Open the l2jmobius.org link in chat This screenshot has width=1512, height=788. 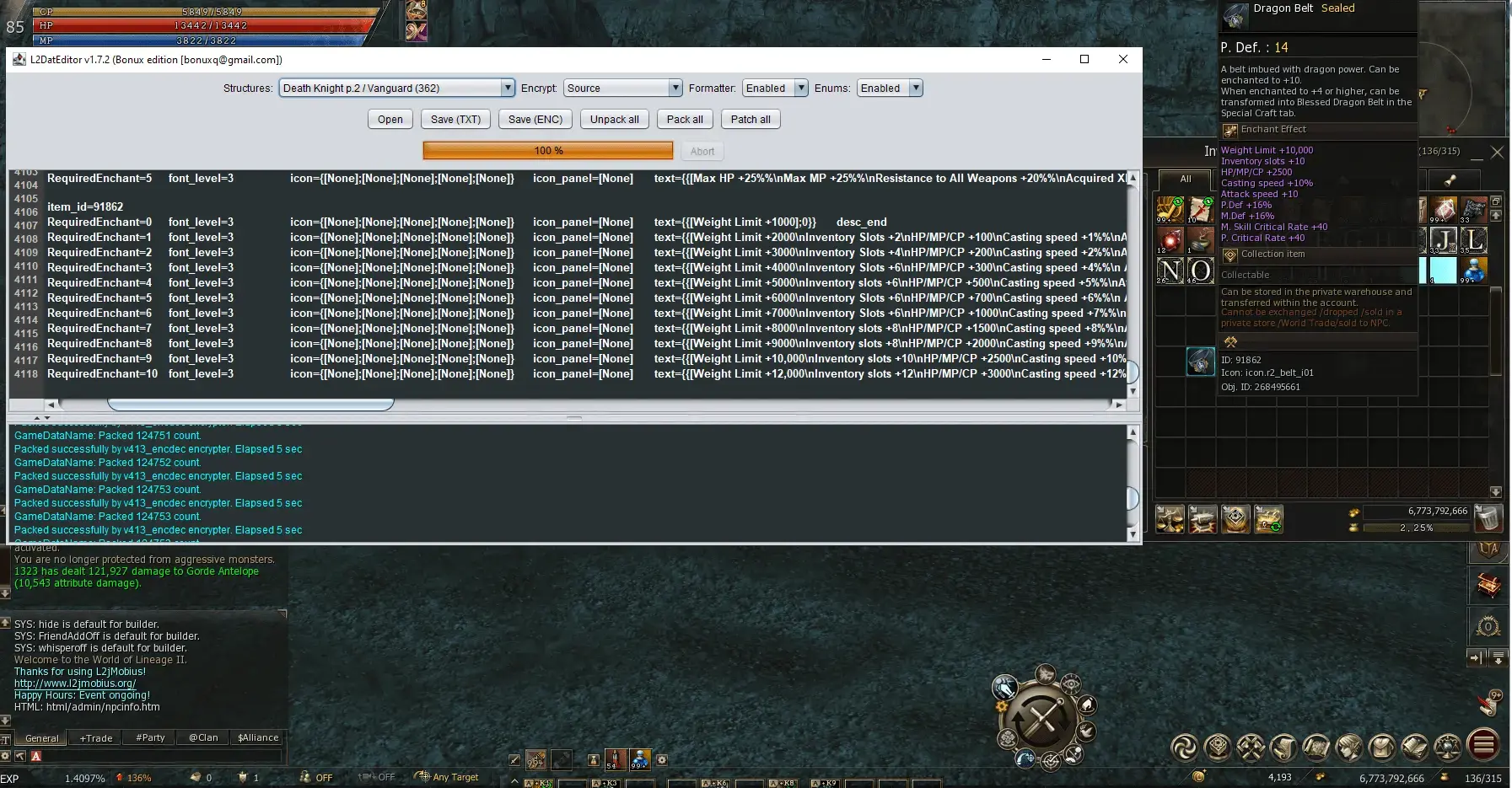point(75,683)
